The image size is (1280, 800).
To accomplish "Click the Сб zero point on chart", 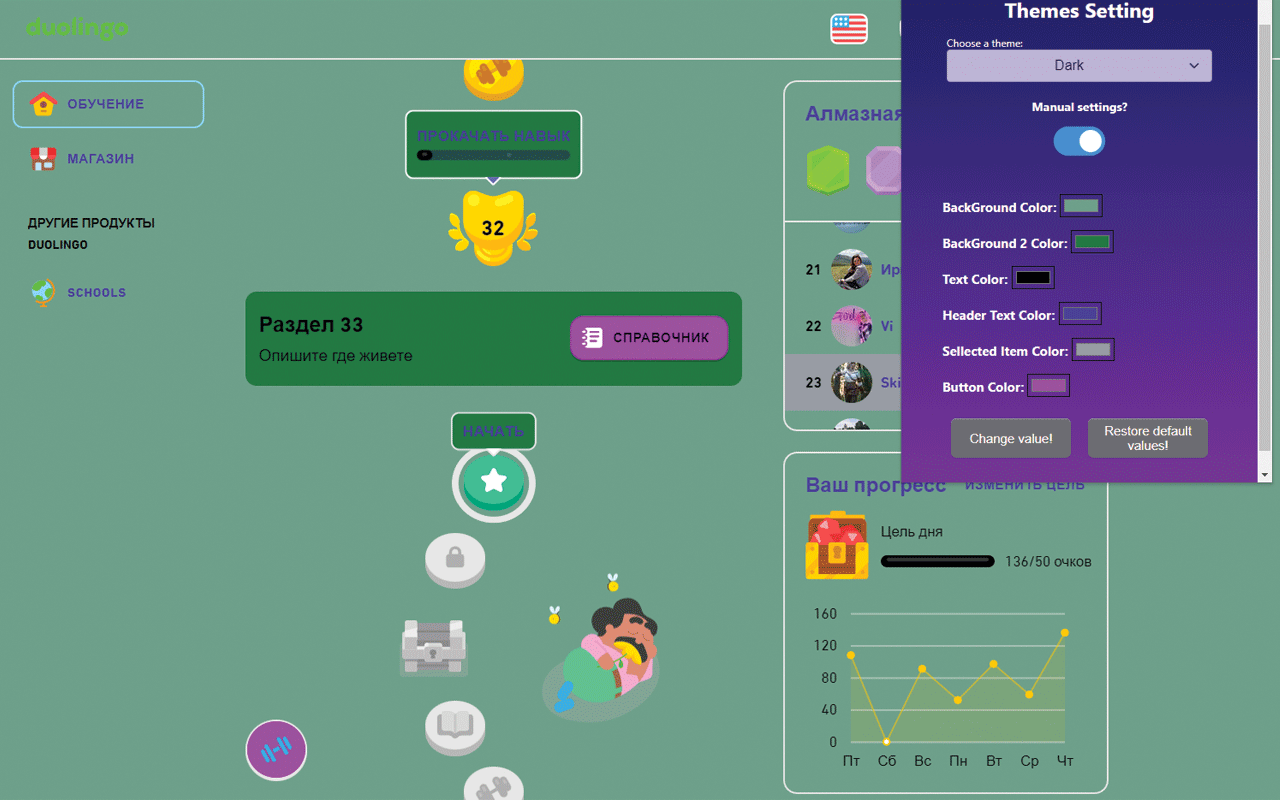I will [x=887, y=742].
